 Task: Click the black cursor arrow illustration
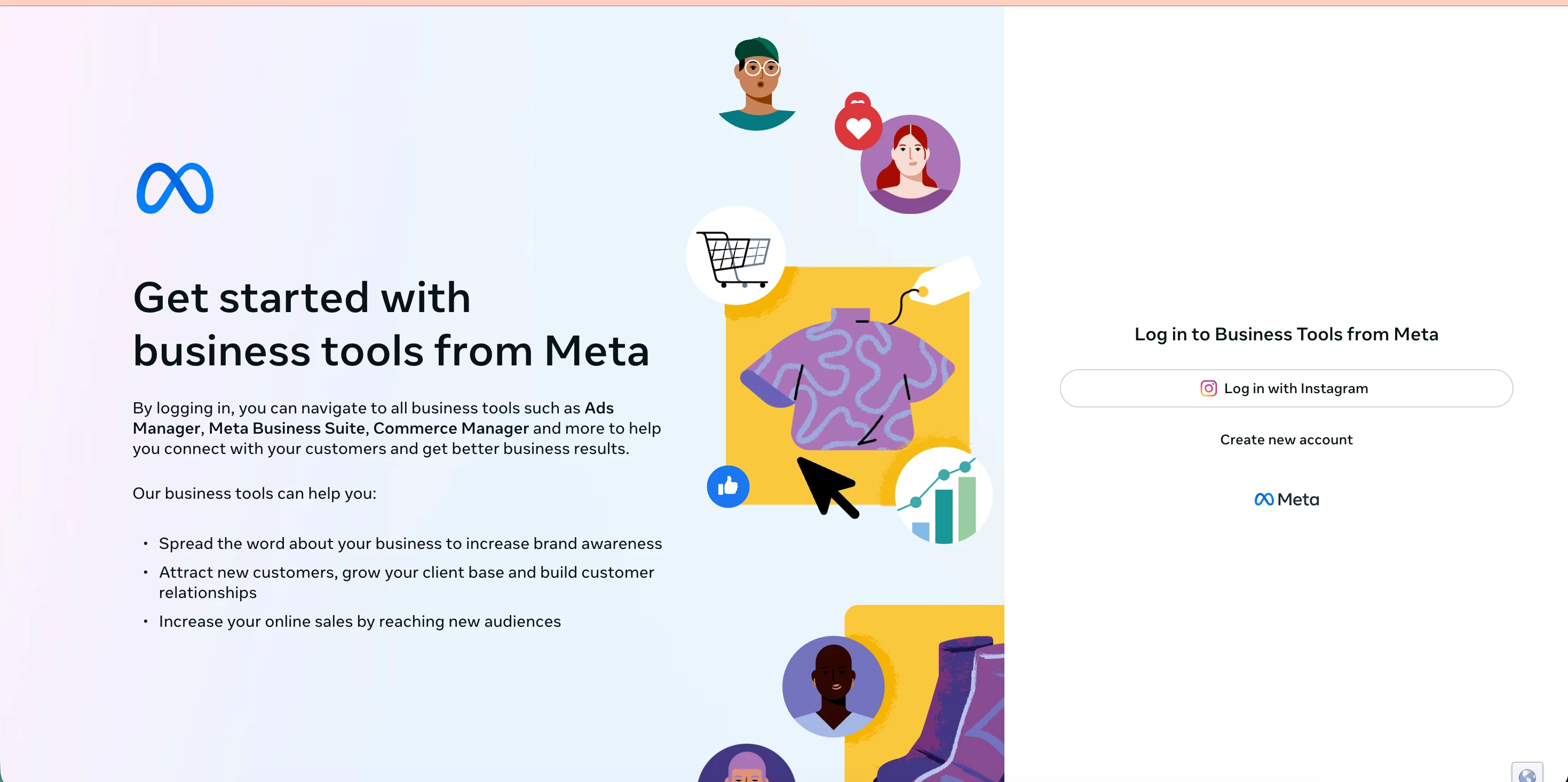(826, 487)
